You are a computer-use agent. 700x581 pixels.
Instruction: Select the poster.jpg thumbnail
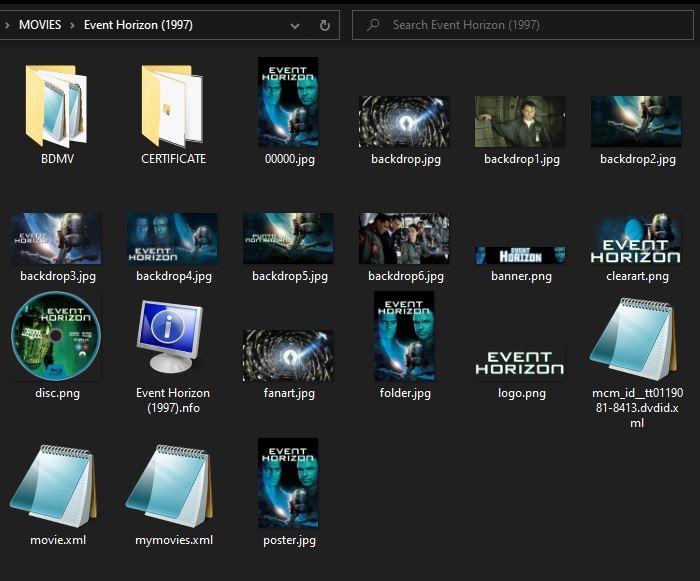coord(288,483)
